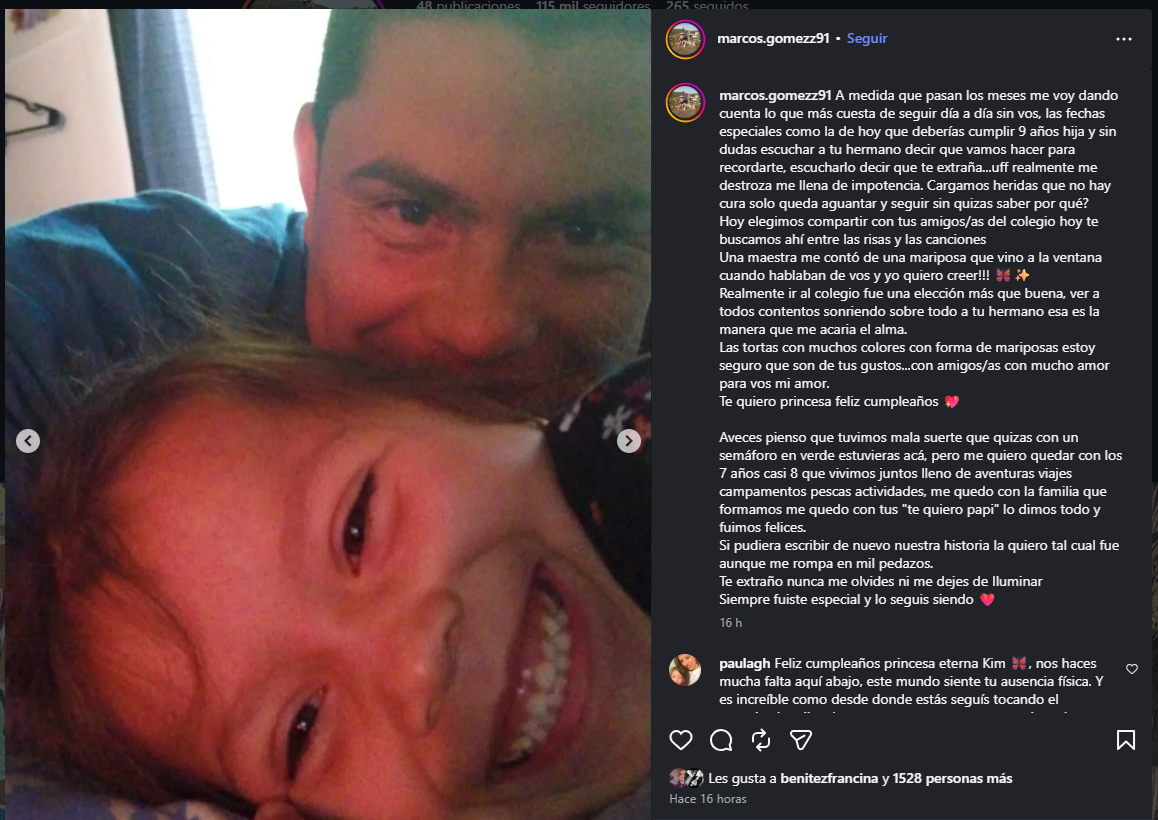
Task: View the 1528 personas más likes list
Action: [x=952, y=778]
